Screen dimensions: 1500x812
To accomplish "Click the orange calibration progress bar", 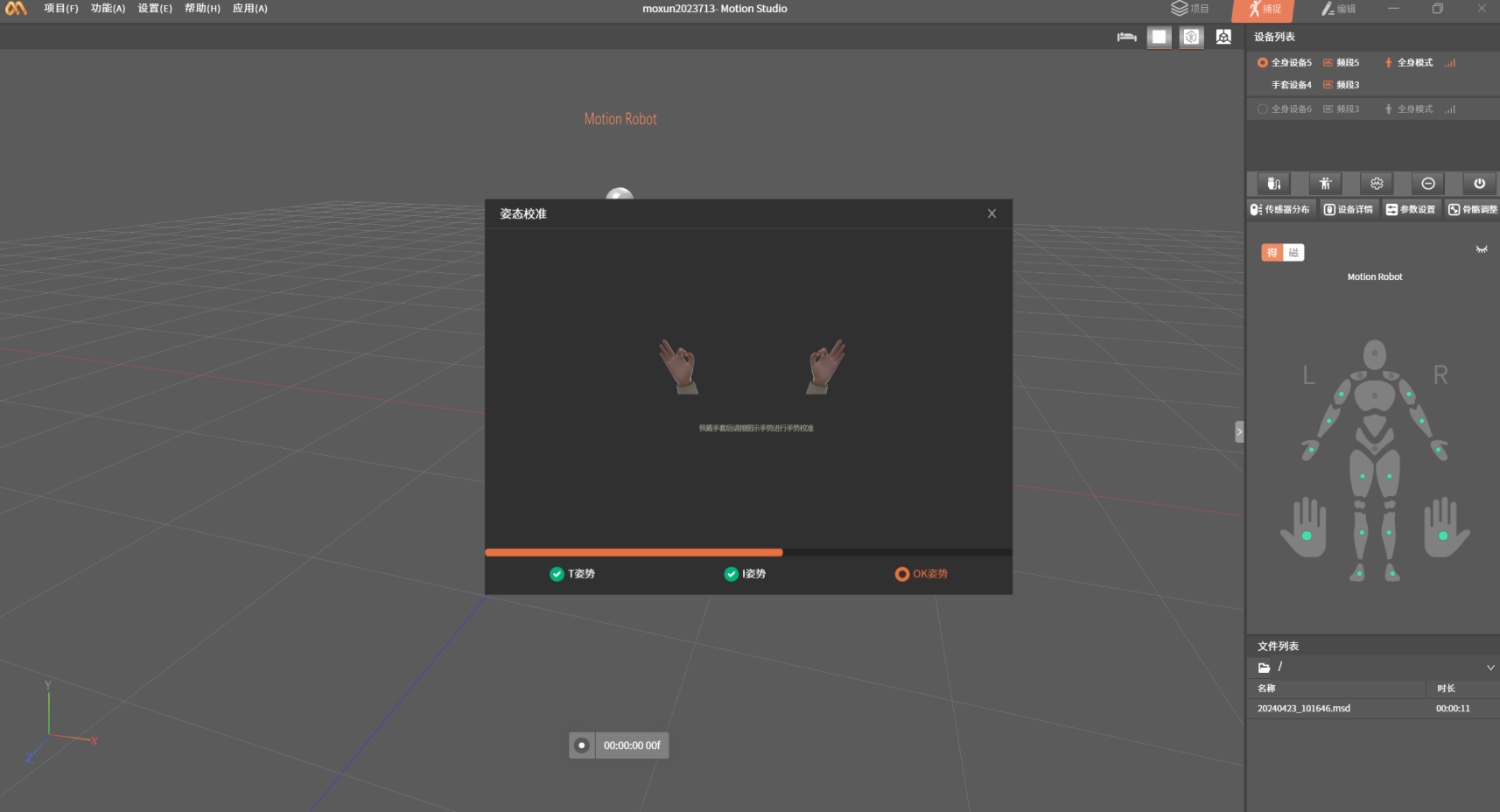I will pos(634,552).
